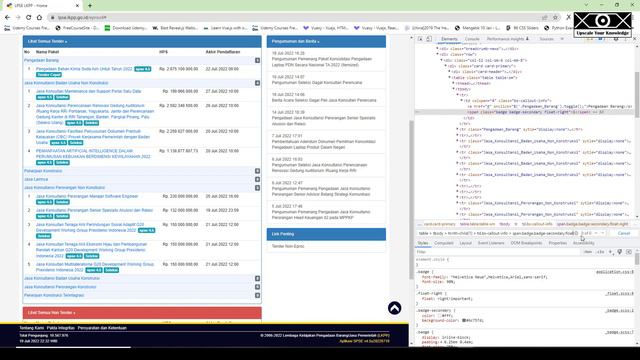Open the Pengumuman dan Berita header
The image size is (640, 360).
[296, 42]
